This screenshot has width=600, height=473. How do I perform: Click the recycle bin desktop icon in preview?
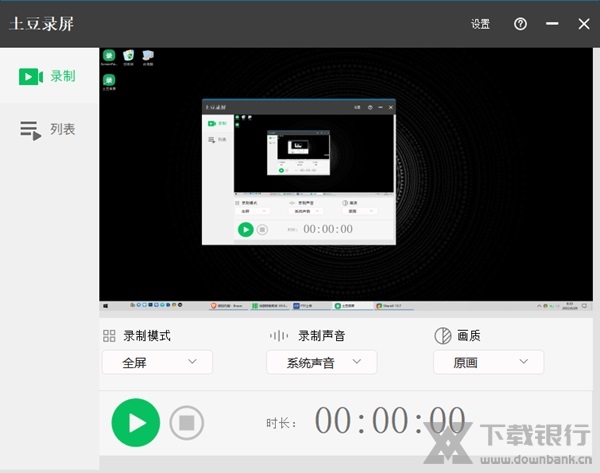coord(129,58)
